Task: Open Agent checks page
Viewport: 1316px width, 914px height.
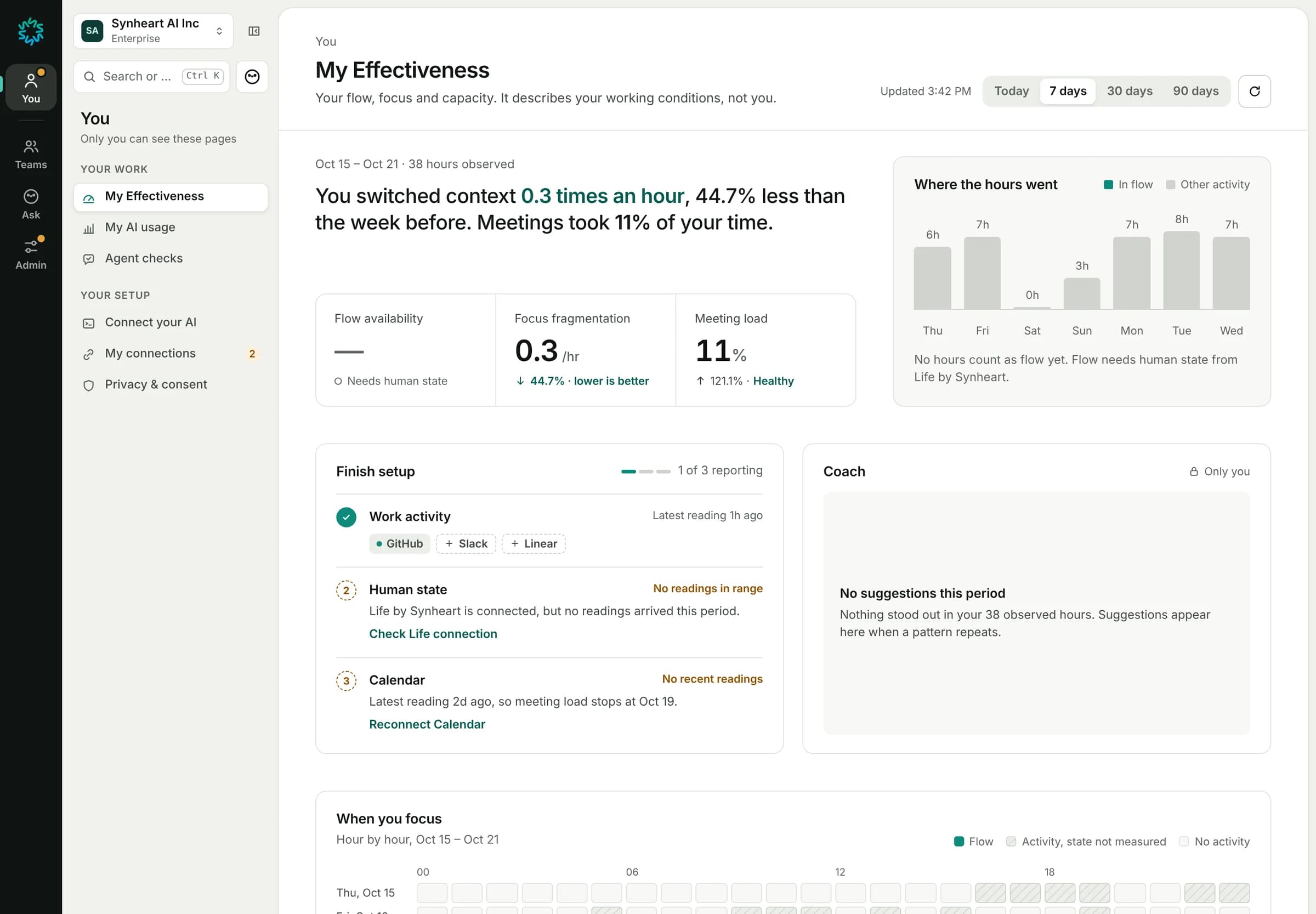Action: (x=171, y=259)
